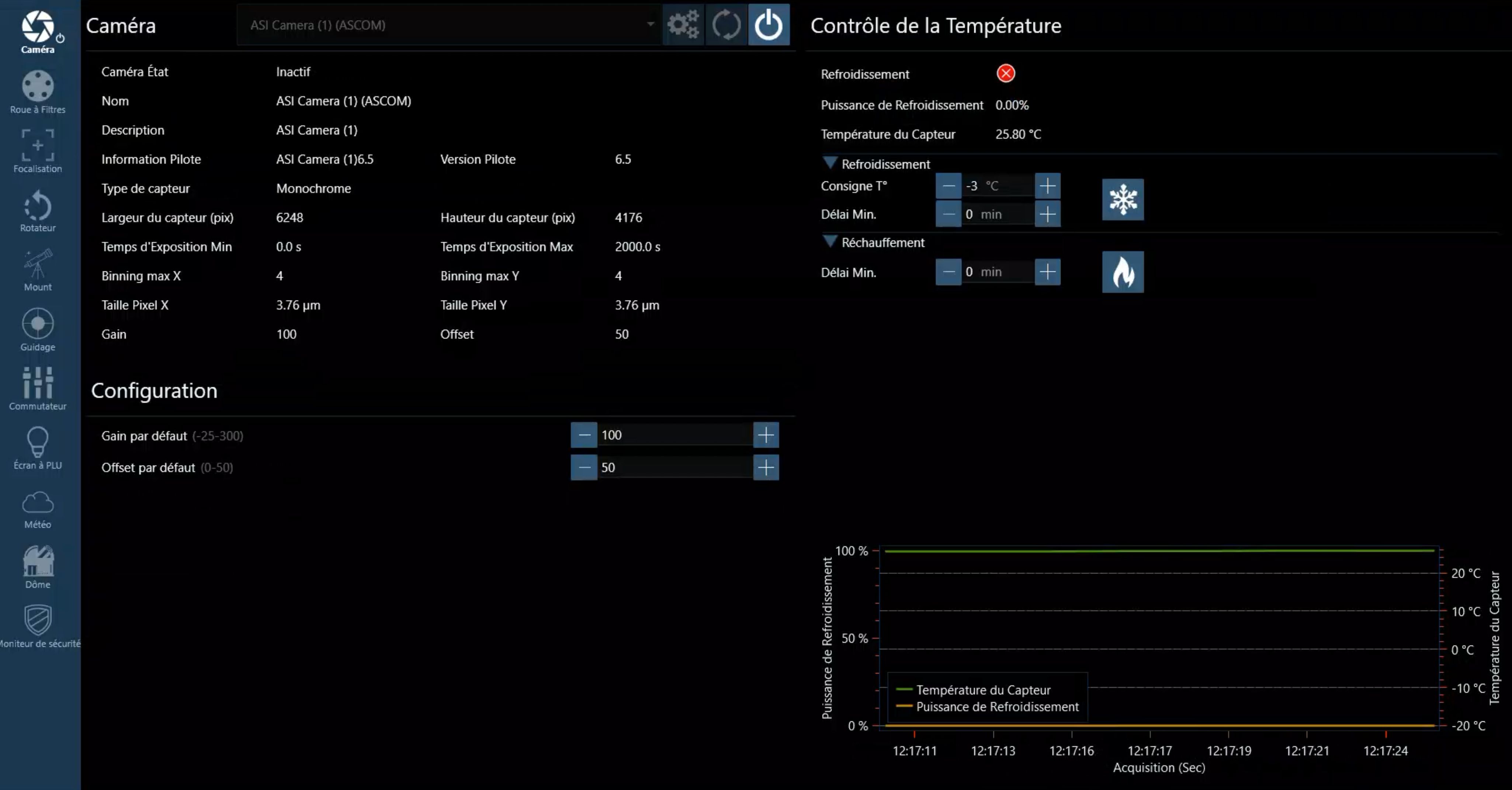1512x790 pixels.
Task: Start warming with the flame button
Action: click(1122, 272)
